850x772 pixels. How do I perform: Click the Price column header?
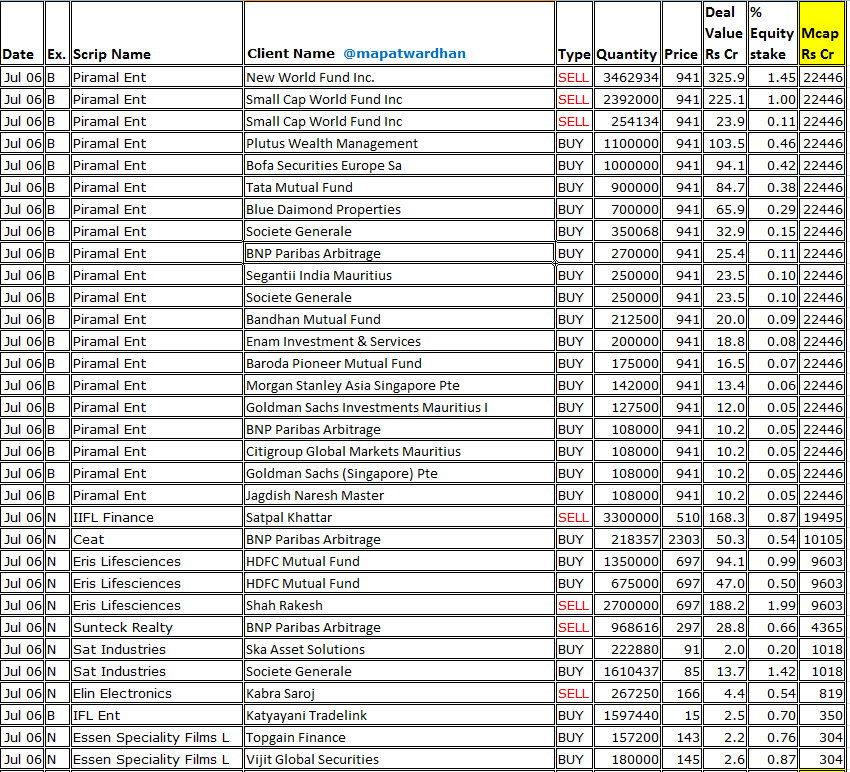[681, 33]
